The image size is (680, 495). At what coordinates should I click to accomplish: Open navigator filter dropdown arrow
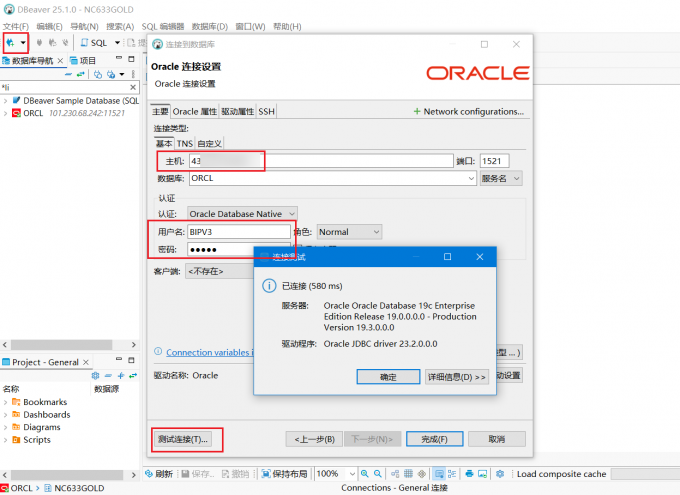[x=122, y=74]
